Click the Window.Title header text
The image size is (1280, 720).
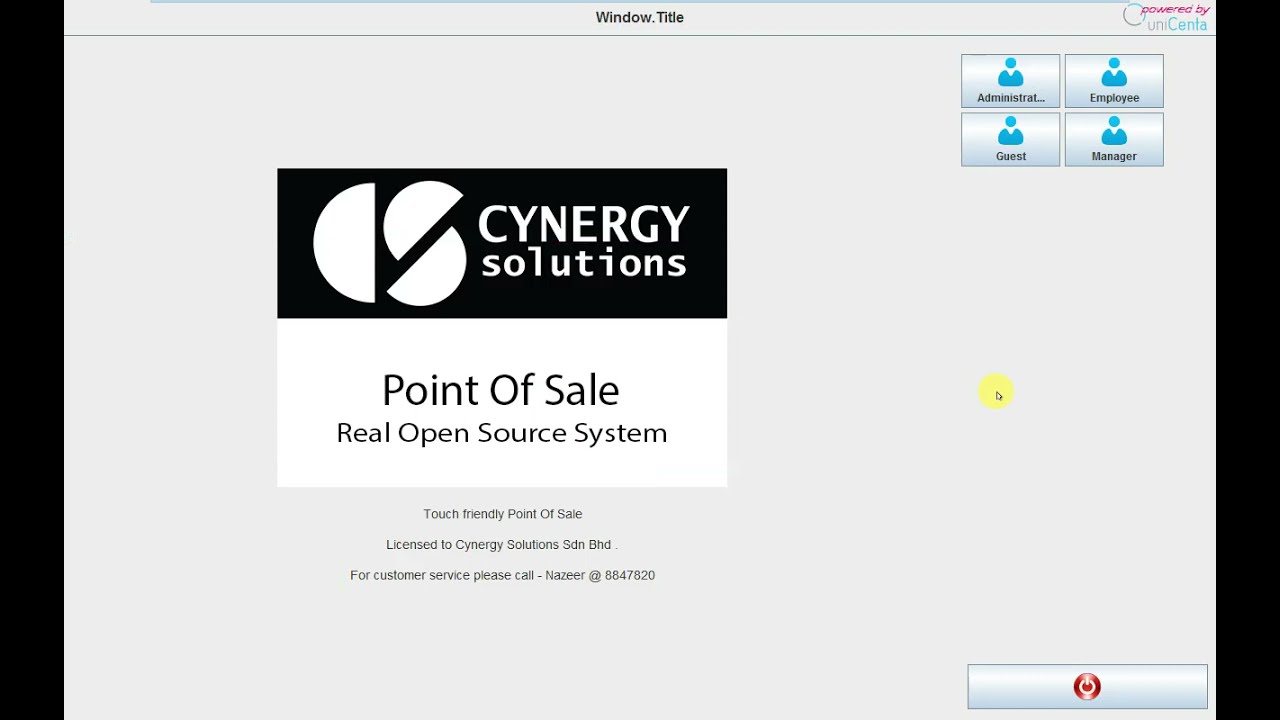(640, 17)
